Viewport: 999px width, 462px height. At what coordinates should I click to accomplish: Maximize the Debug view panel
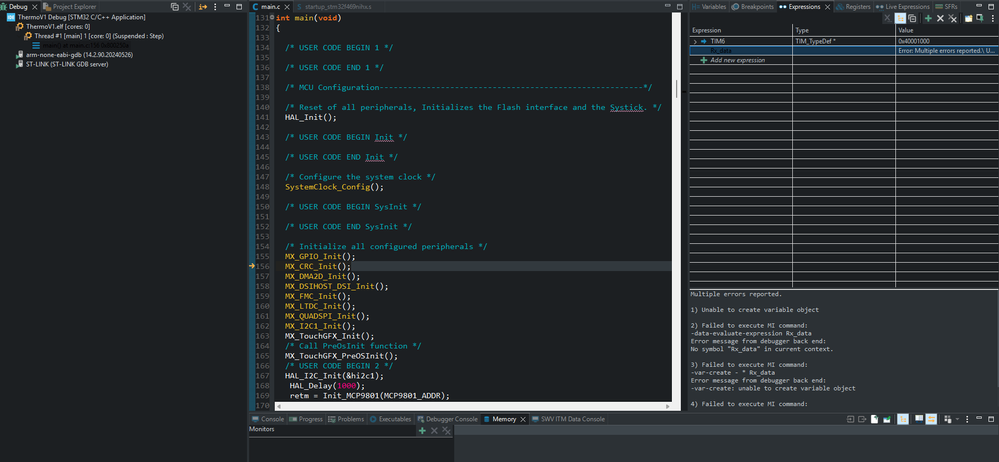(239, 6)
